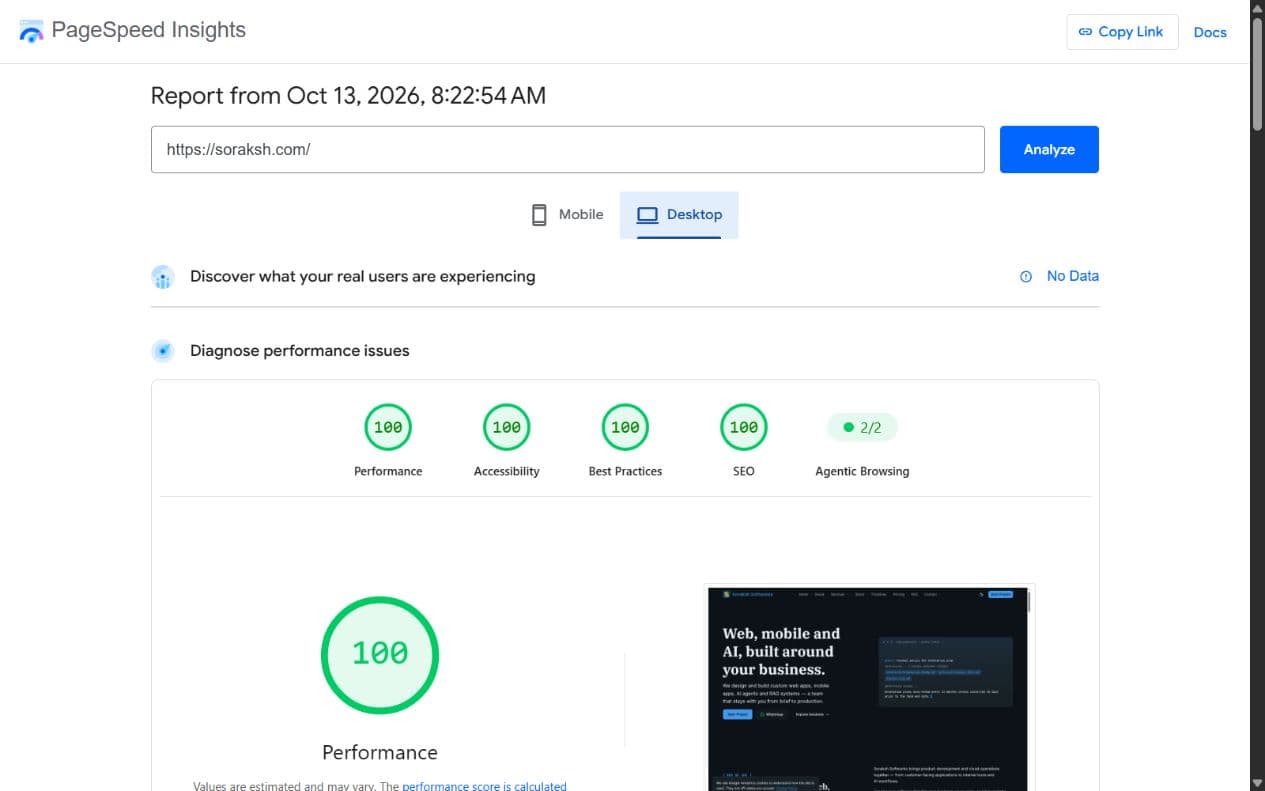Screen dimensions: 1265x791
Task: Click the scrollbar down arrow
Action: [1257, 783]
